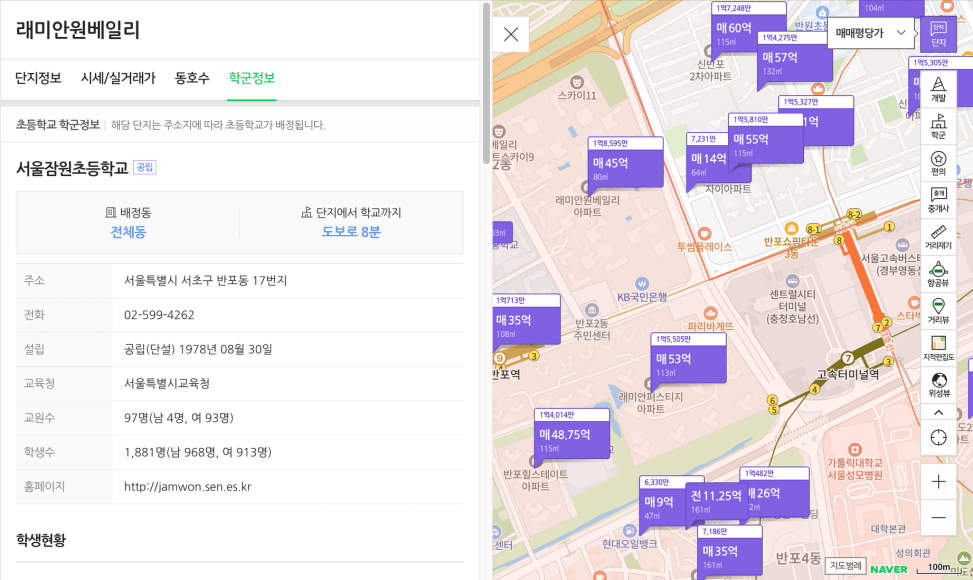Select the 전 11.25억 161㎡ marker
Viewport: 973px width, 580px height.
715,501
